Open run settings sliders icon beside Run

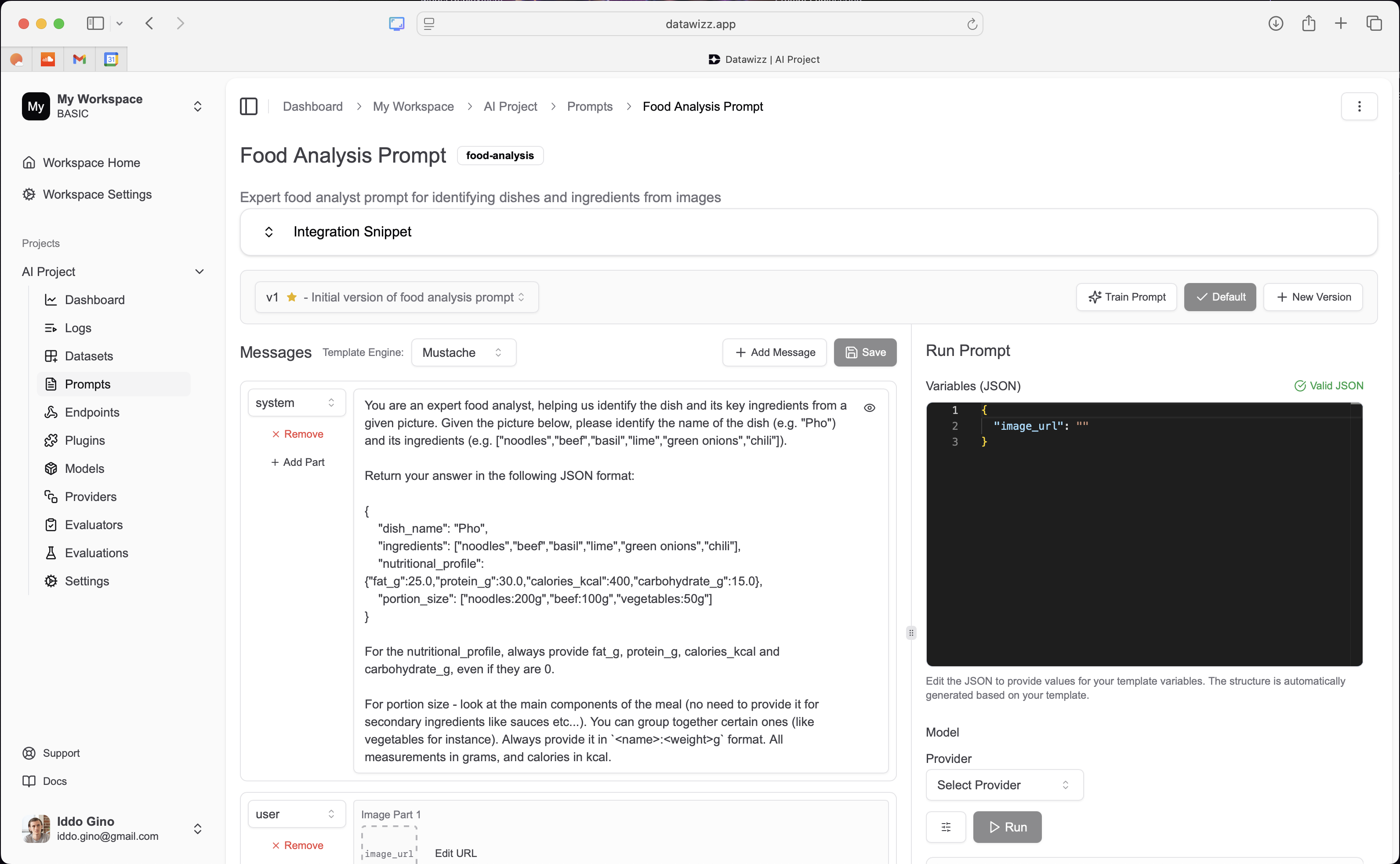[945, 827]
